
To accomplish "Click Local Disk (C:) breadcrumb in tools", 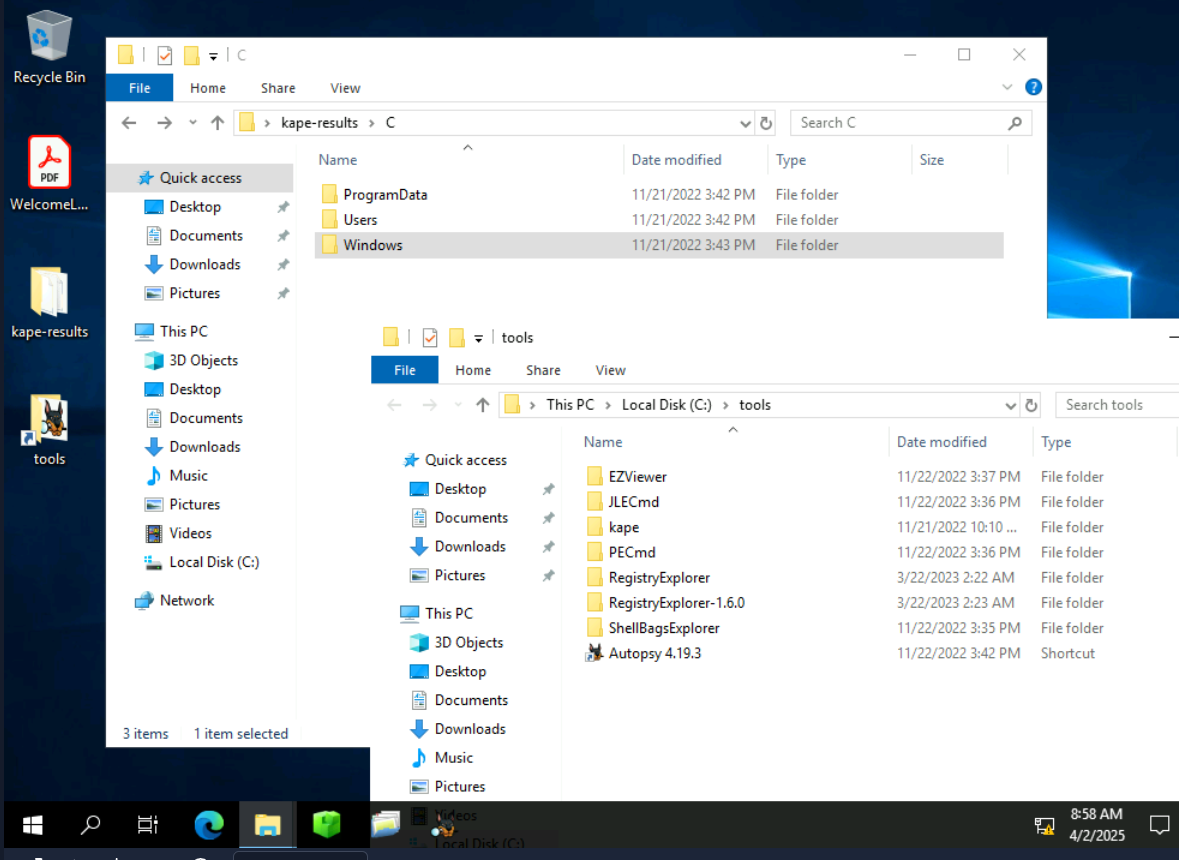I will tap(666, 405).
